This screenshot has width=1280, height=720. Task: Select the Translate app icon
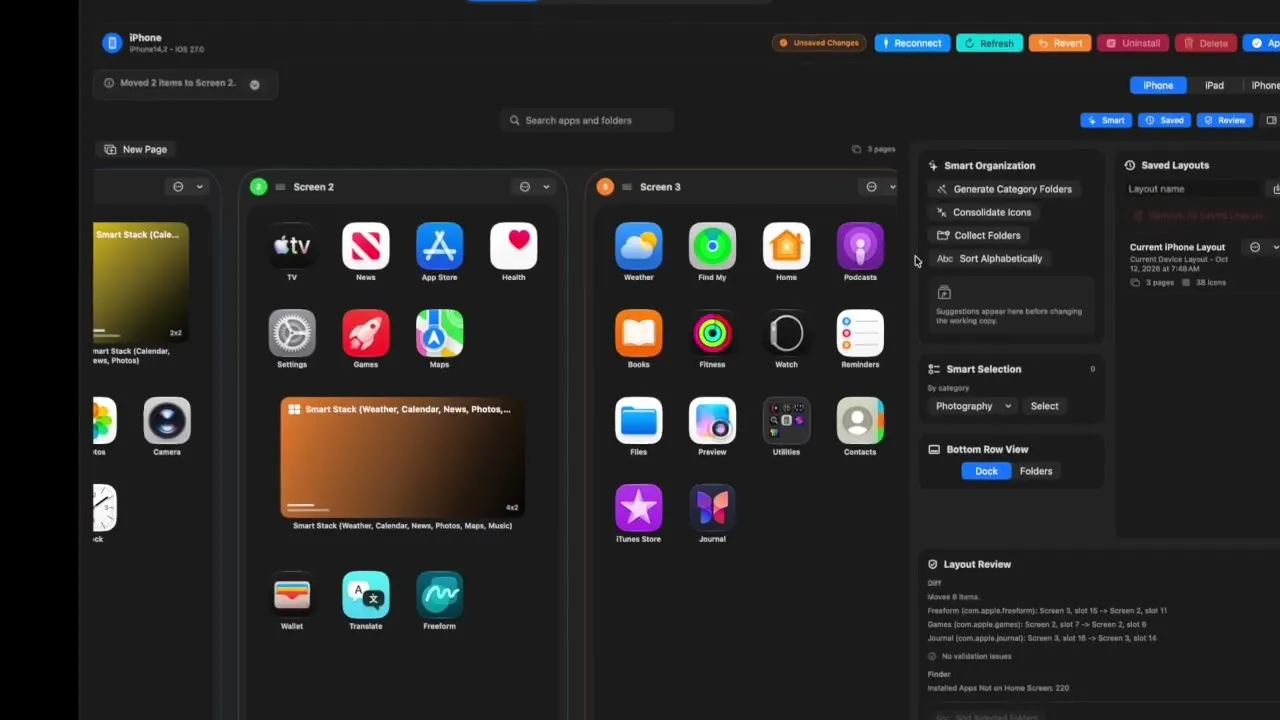pos(366,595)
